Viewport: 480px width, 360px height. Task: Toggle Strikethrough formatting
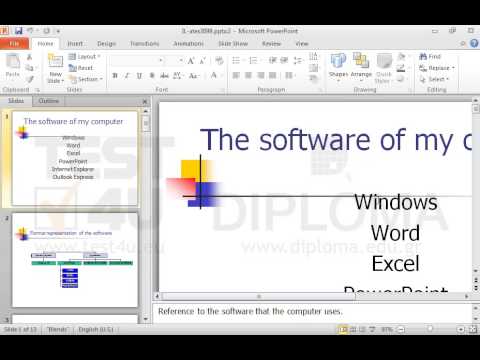pos(164,76)
